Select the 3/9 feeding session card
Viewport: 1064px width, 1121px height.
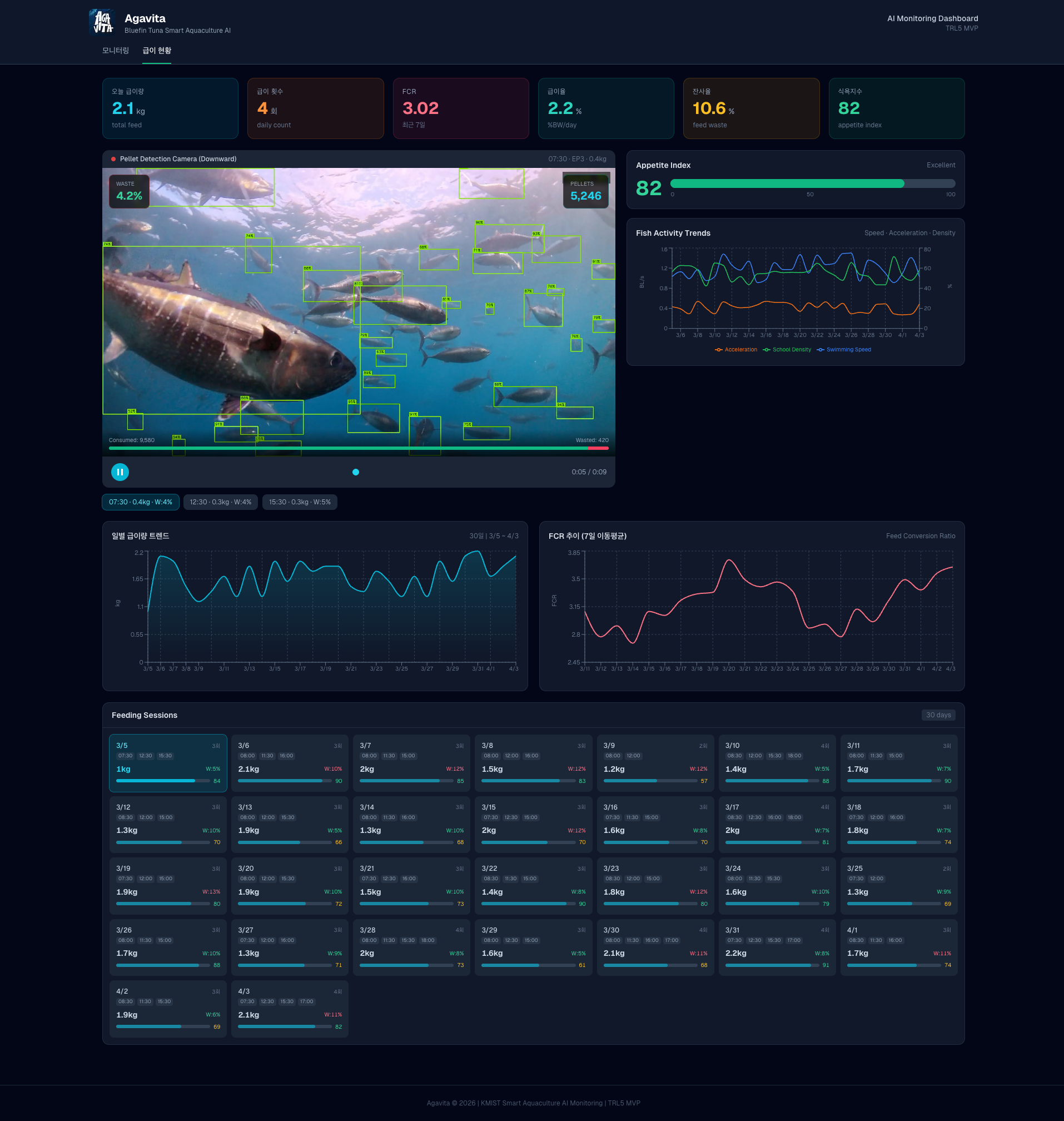[655, 763]
